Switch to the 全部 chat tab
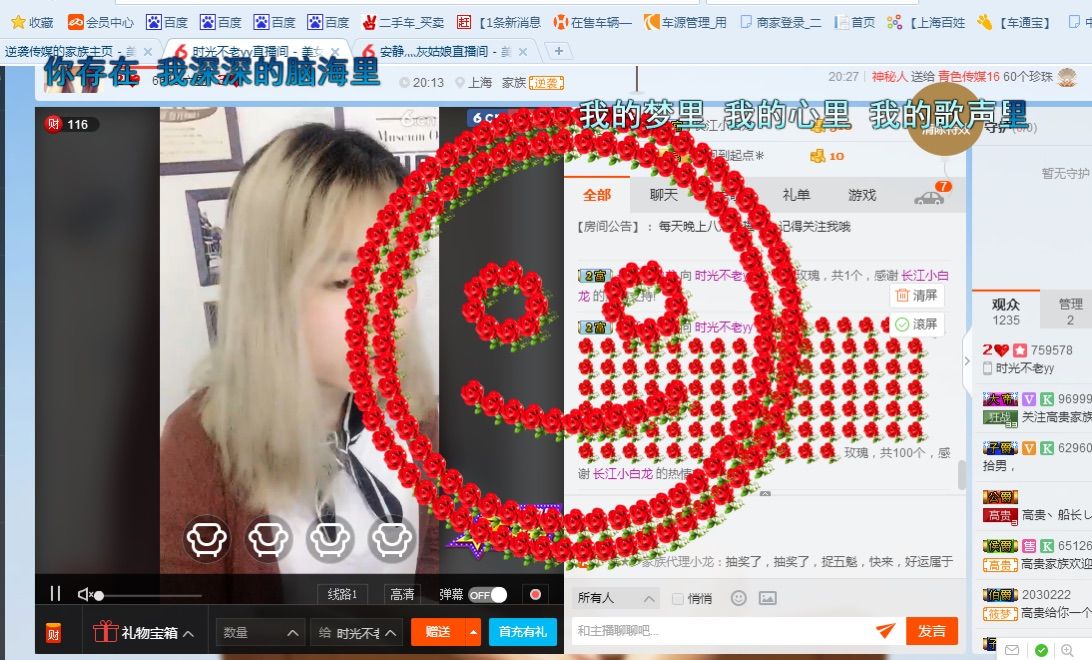This screenshot has width=1092, height=660. coord(597,195)
